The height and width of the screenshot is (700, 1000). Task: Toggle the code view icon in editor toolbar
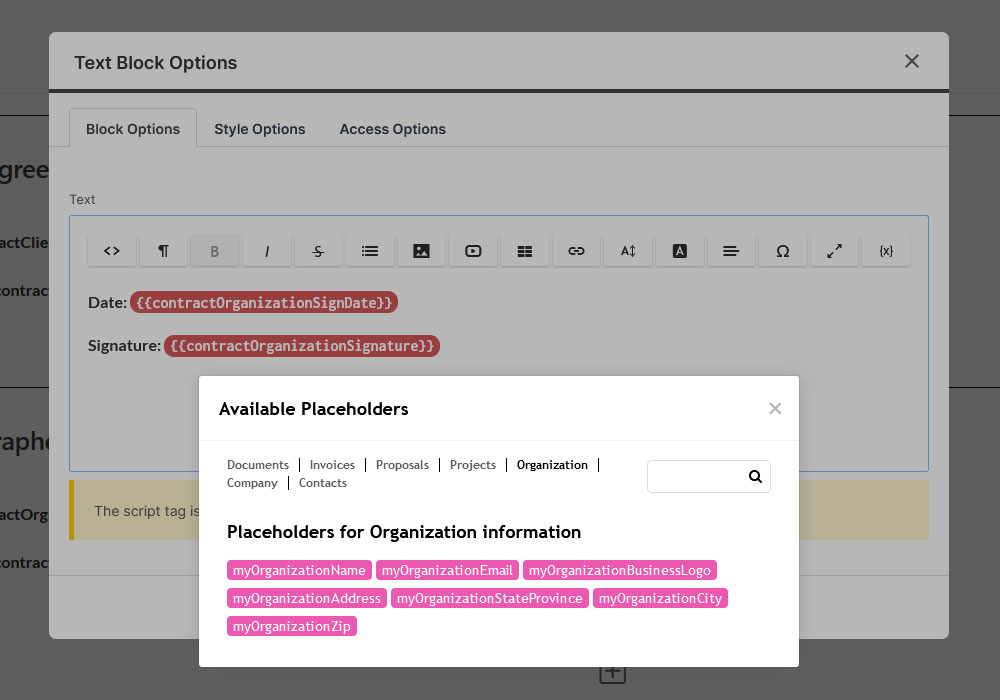[x=112, y=251]
